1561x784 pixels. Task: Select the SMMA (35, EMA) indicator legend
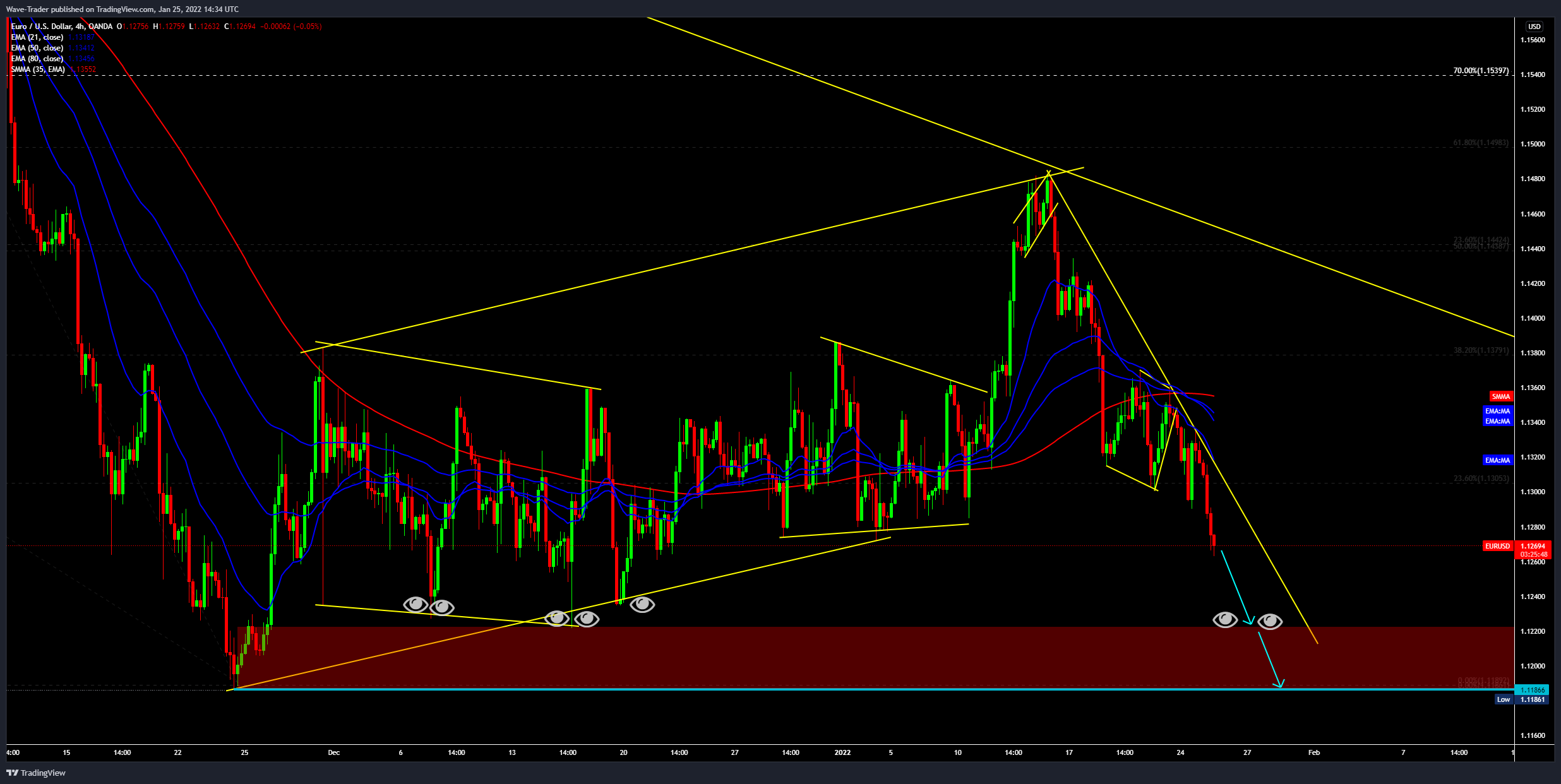tap(38, 69)
